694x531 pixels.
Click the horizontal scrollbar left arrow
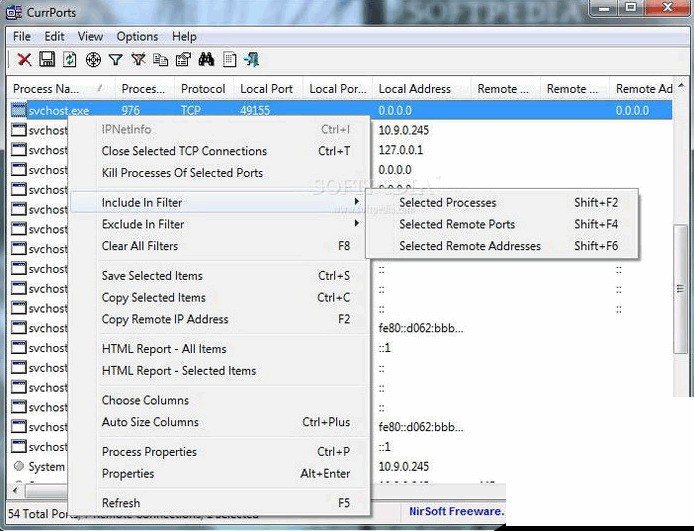[x=15, y=490]
